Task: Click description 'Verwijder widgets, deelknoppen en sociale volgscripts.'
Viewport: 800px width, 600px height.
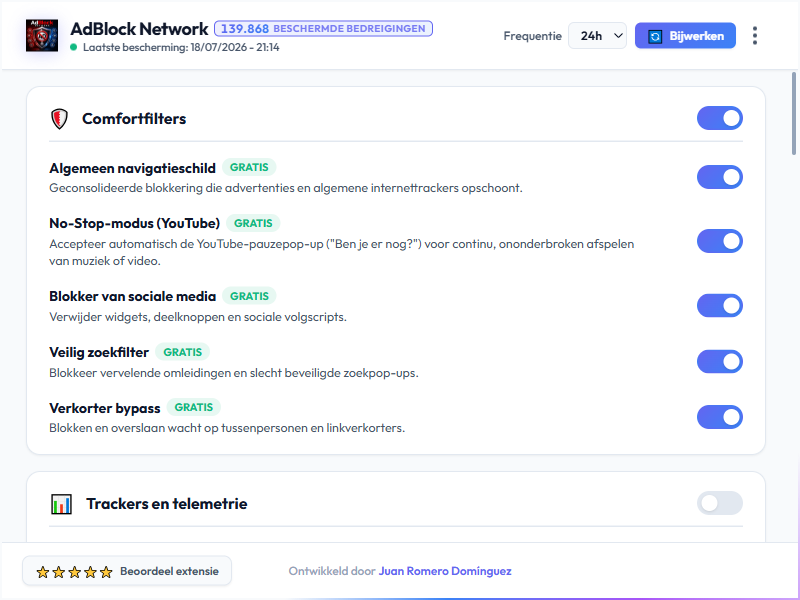Action: (198, 317)
